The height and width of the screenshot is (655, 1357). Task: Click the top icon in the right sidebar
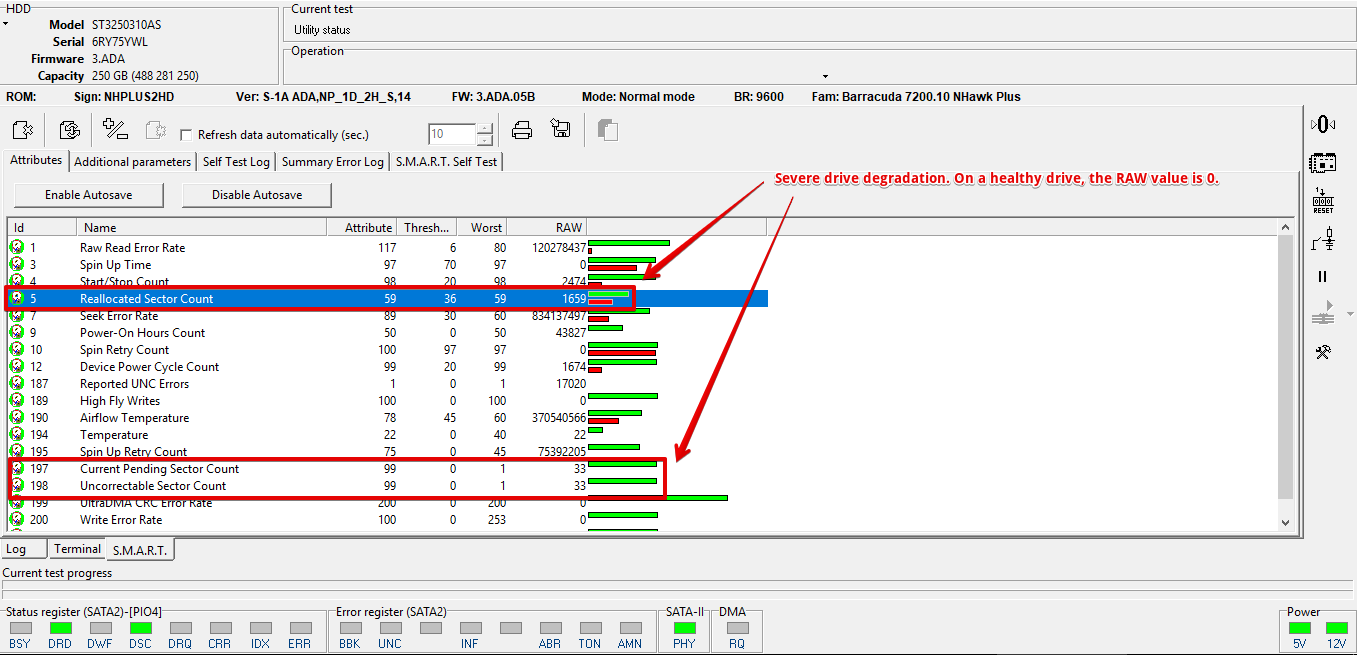pos(1323,124)
